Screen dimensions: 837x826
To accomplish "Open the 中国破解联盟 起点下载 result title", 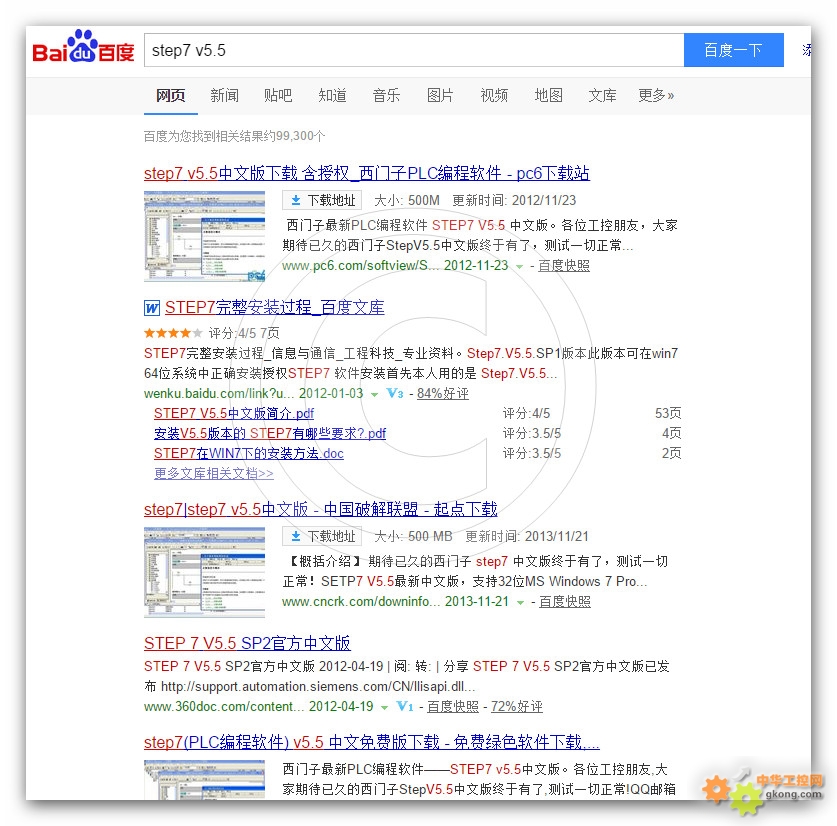I will point(320,509).
